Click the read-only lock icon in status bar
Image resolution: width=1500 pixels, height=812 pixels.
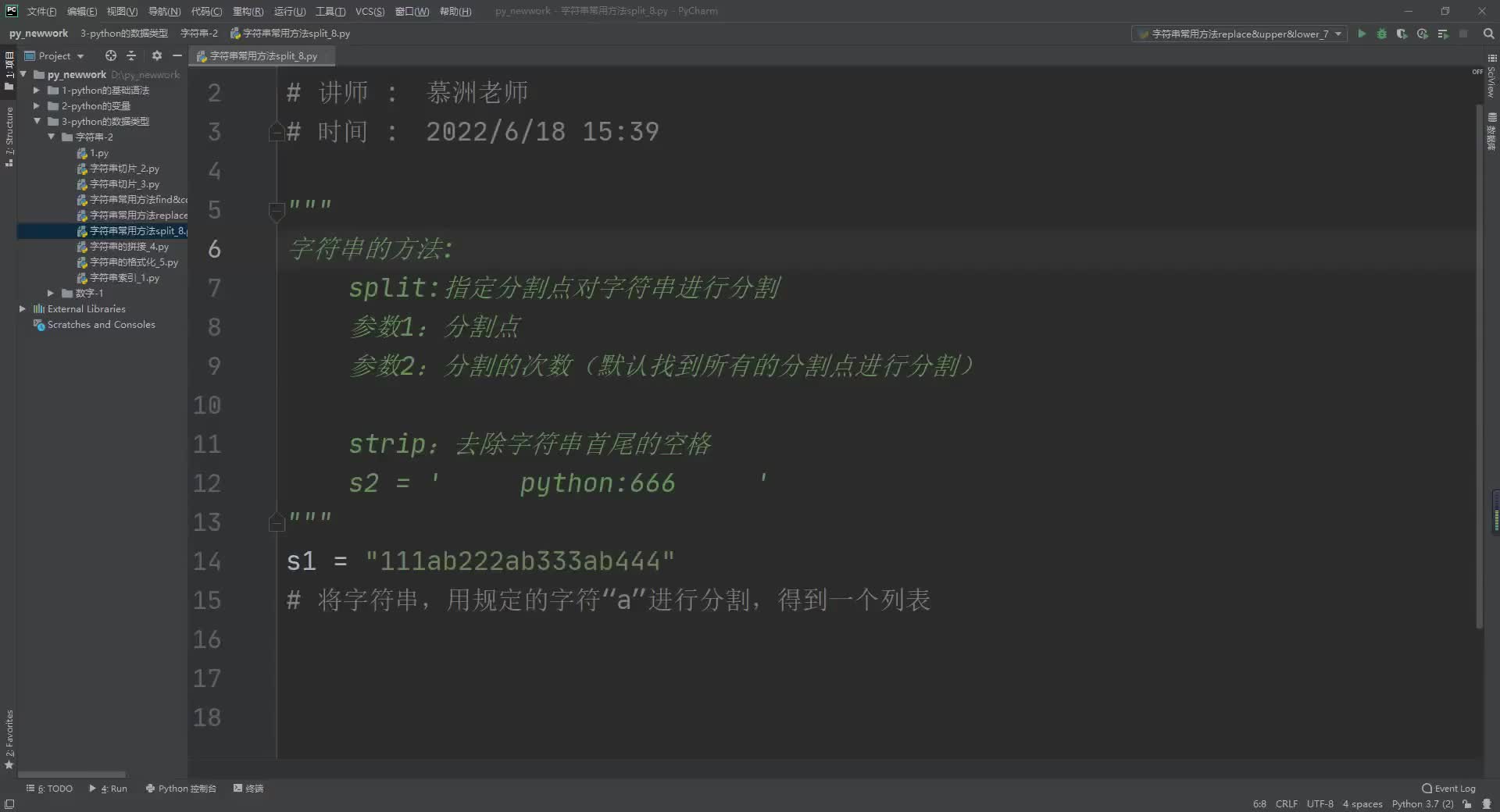tap(1467, 803)
